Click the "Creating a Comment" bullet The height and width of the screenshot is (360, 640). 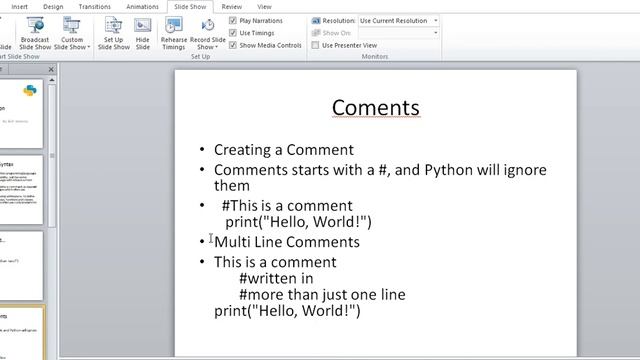[x=284, y=150]
